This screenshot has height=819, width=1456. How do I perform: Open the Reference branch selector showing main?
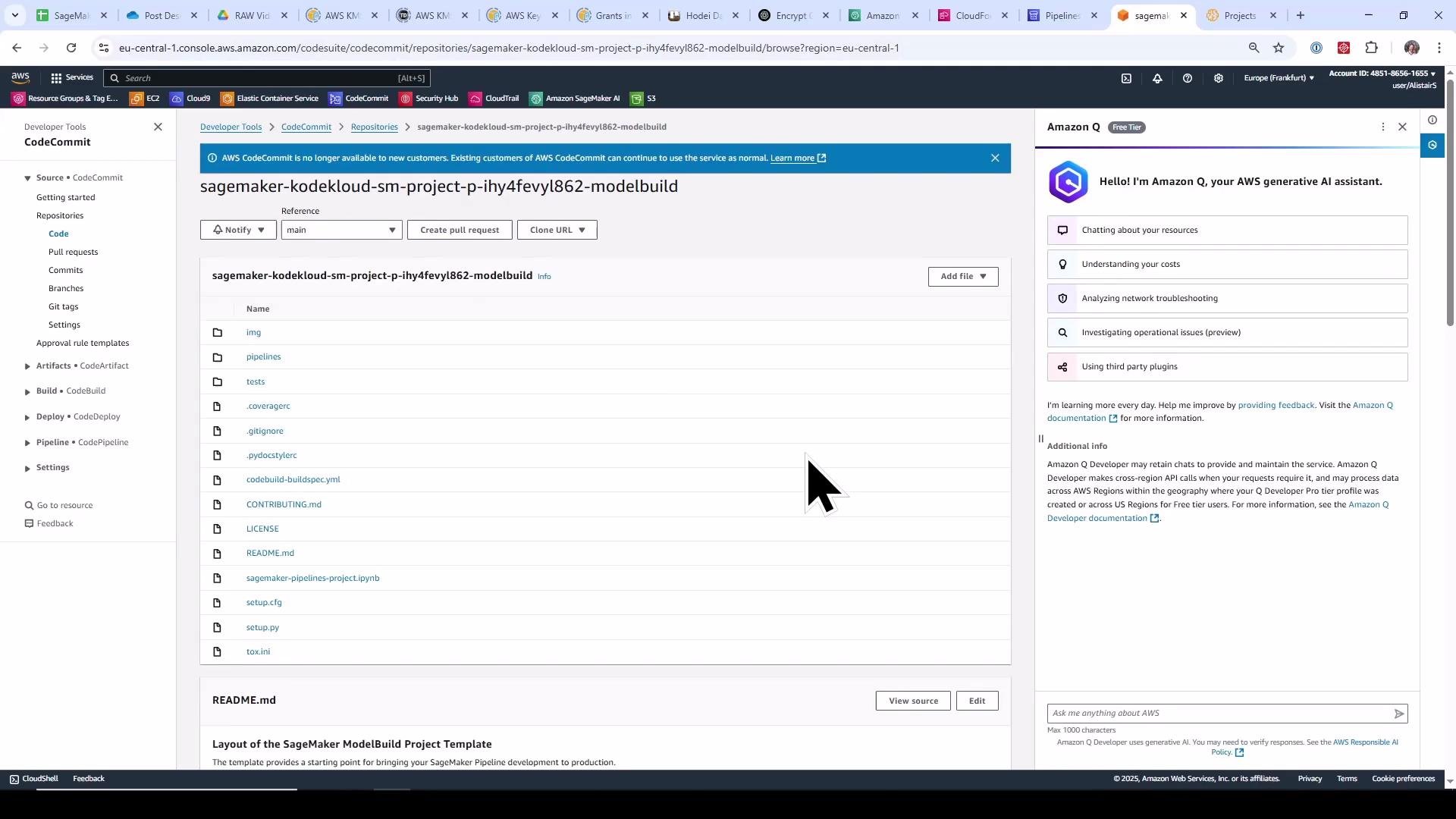[x=341, y=230]
